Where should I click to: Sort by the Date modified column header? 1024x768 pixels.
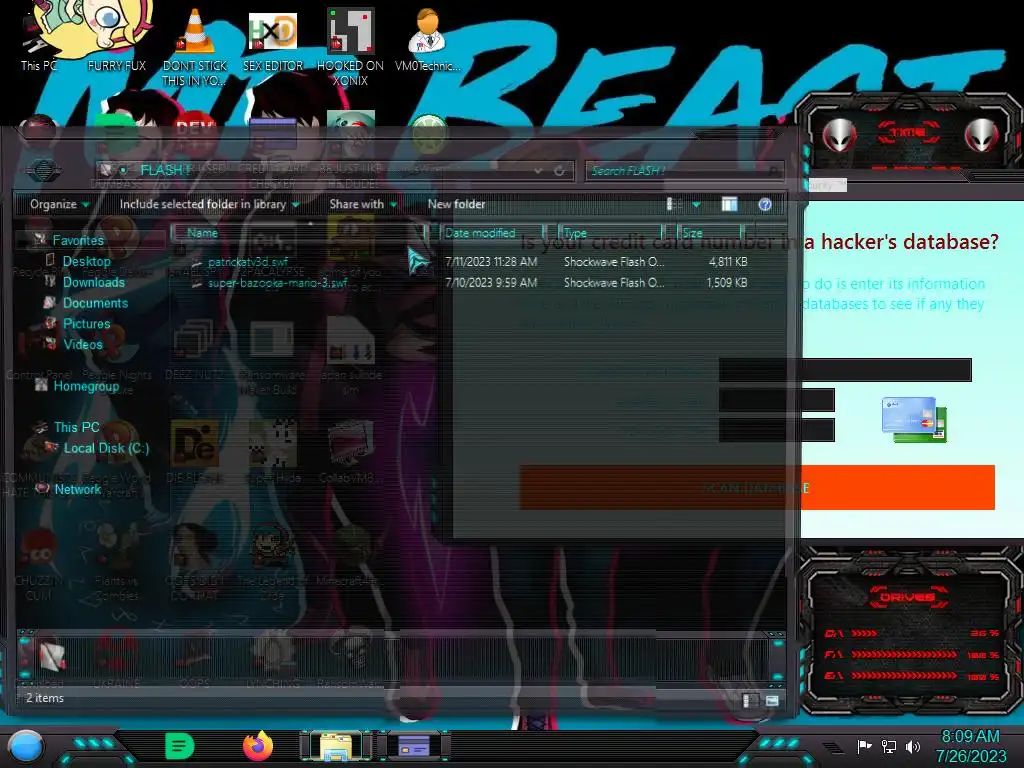tap(494, 233)
